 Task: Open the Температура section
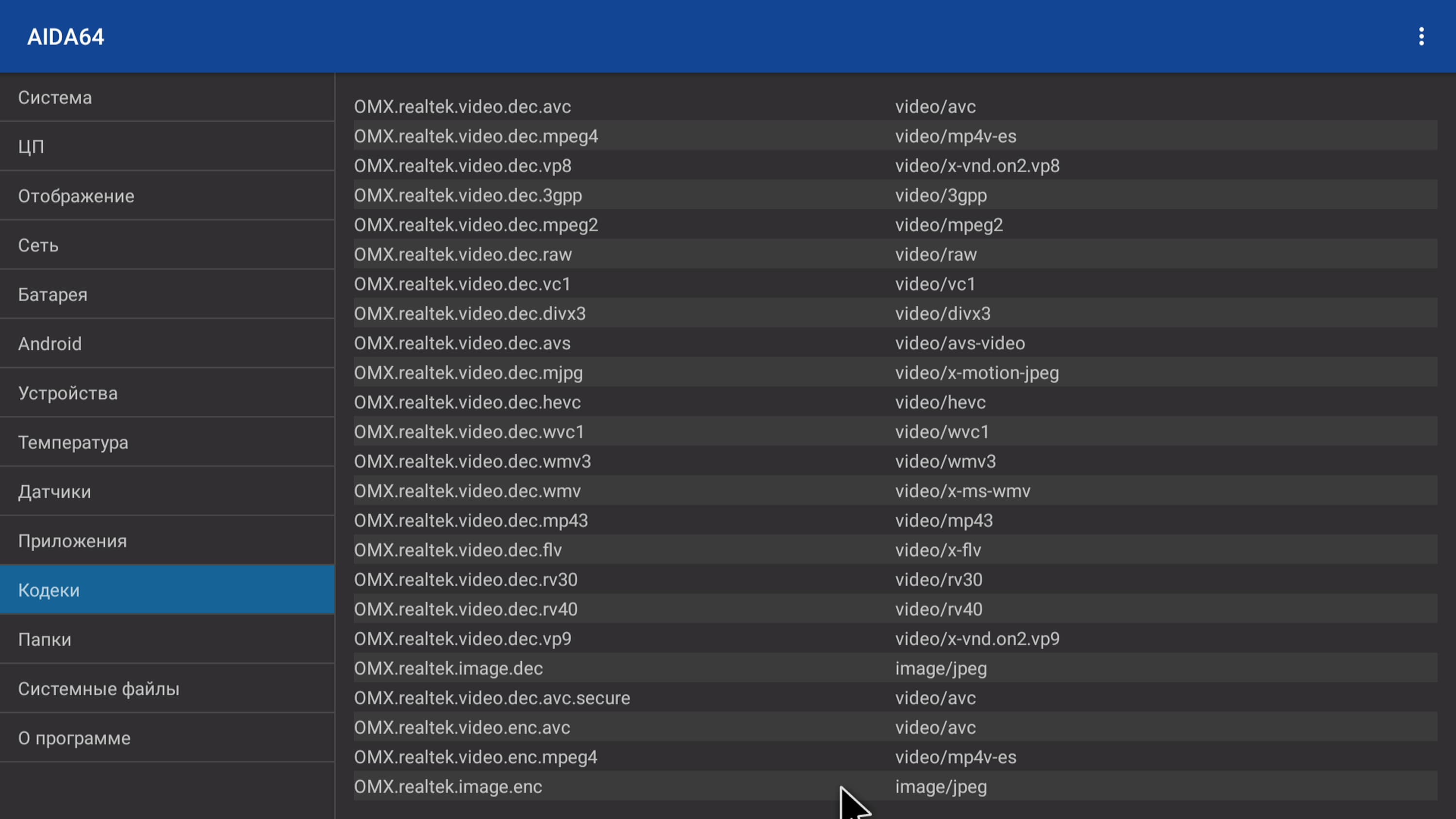coord(167,442)
